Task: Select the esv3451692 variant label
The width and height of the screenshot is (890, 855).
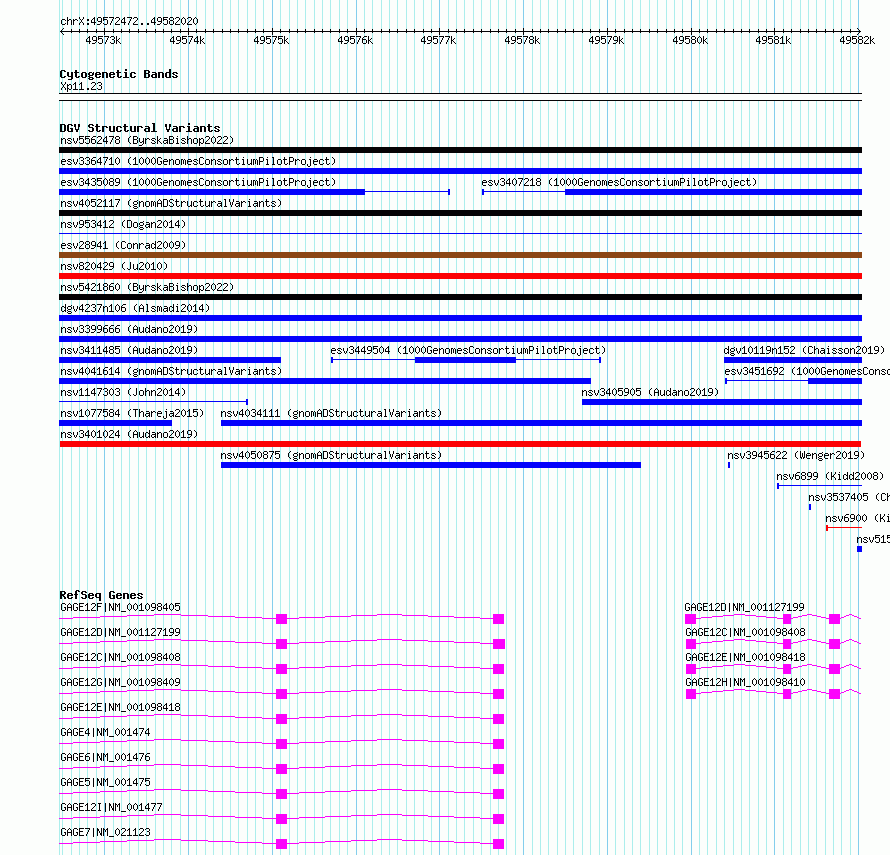Action: pos(807,371)
